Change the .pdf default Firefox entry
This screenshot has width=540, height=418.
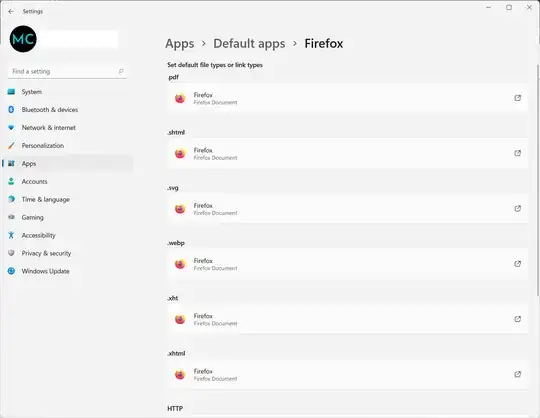347,98
